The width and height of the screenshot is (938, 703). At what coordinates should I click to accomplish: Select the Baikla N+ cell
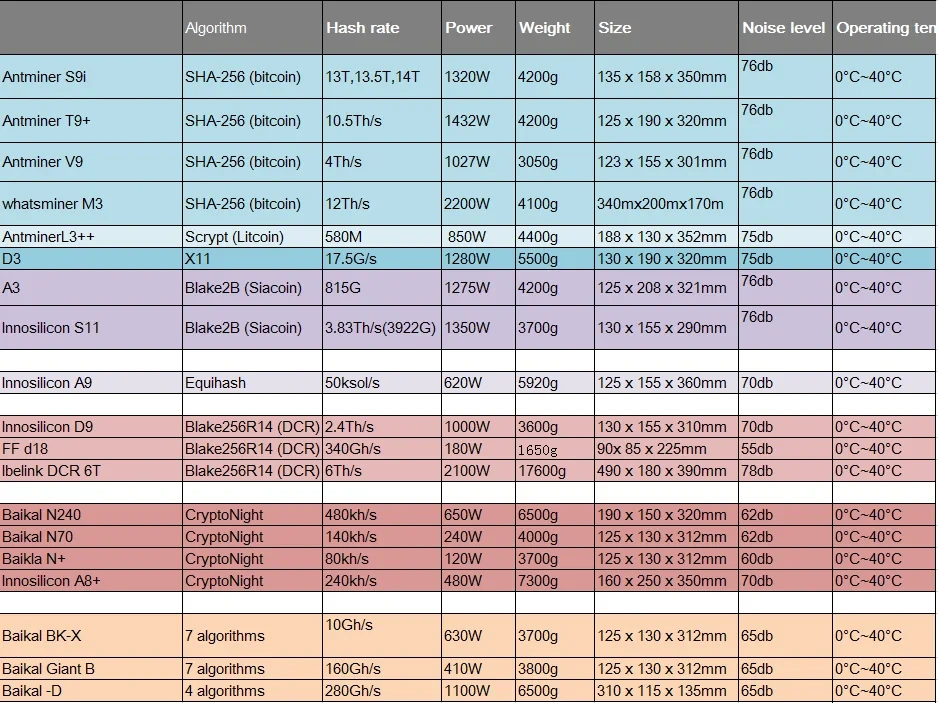(x=91, y=559)
